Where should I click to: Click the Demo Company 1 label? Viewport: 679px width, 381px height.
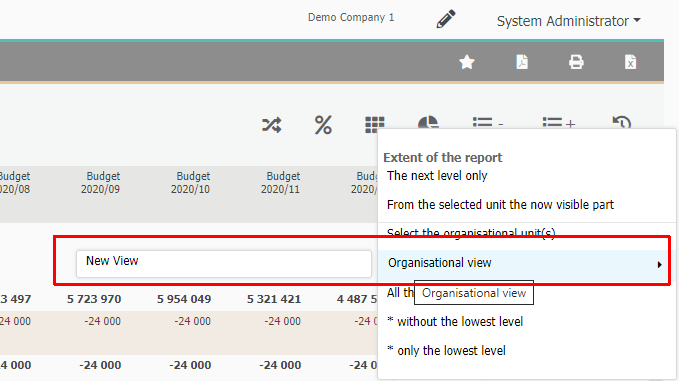click(x=351, y=17)
